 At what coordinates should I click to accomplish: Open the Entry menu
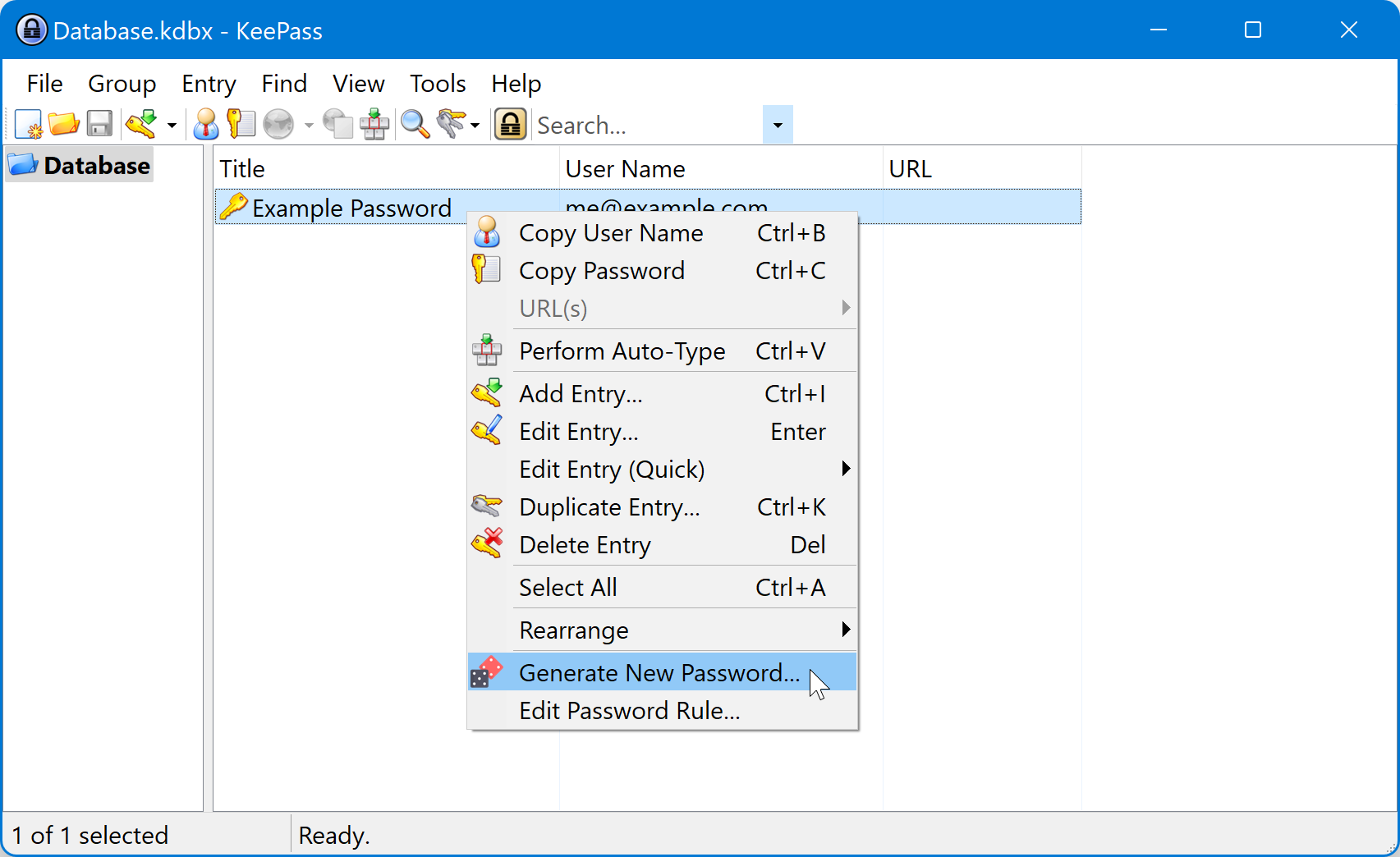click(209, 84)
